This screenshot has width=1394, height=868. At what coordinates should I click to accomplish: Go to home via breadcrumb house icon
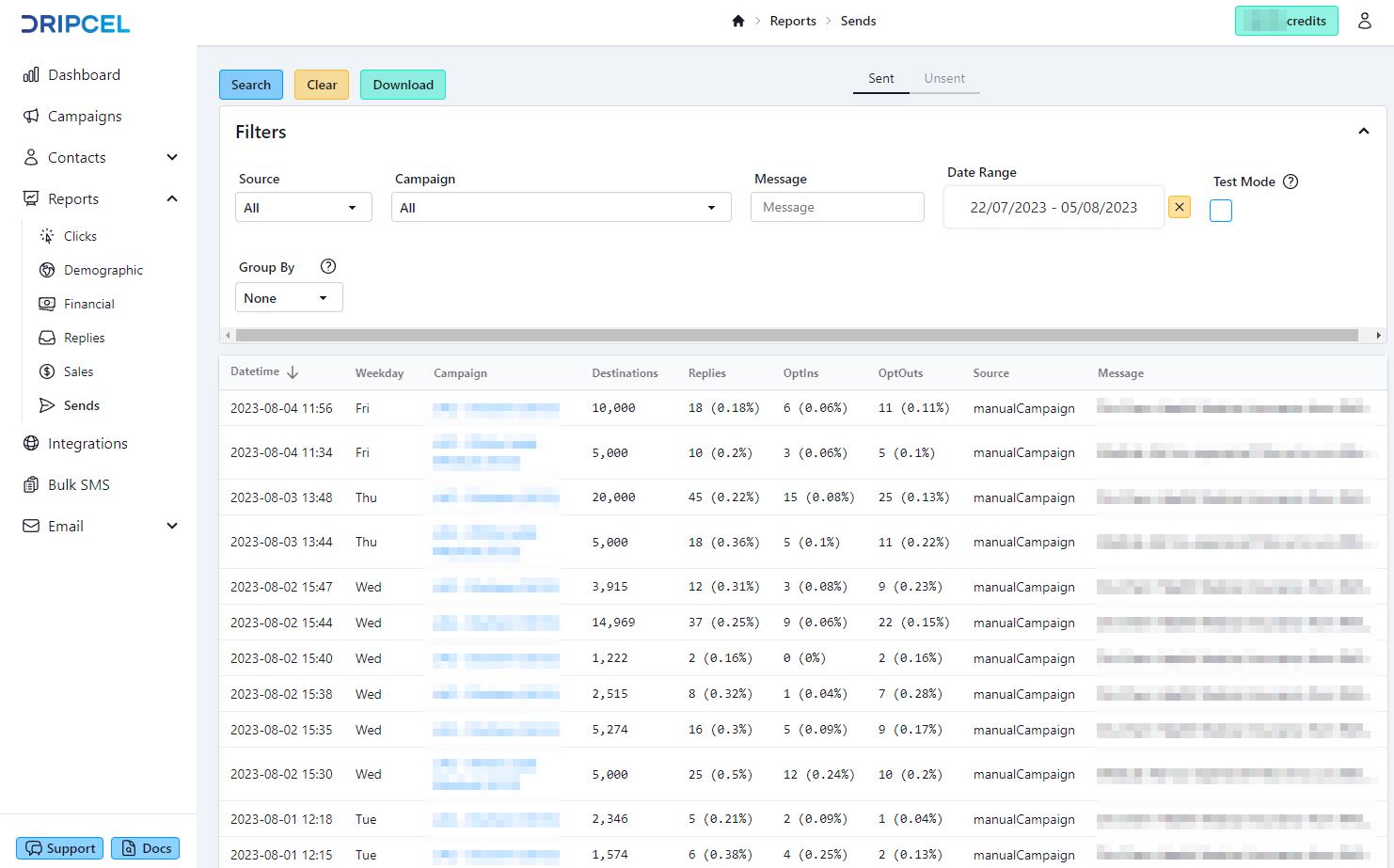[x=738, y=21]
